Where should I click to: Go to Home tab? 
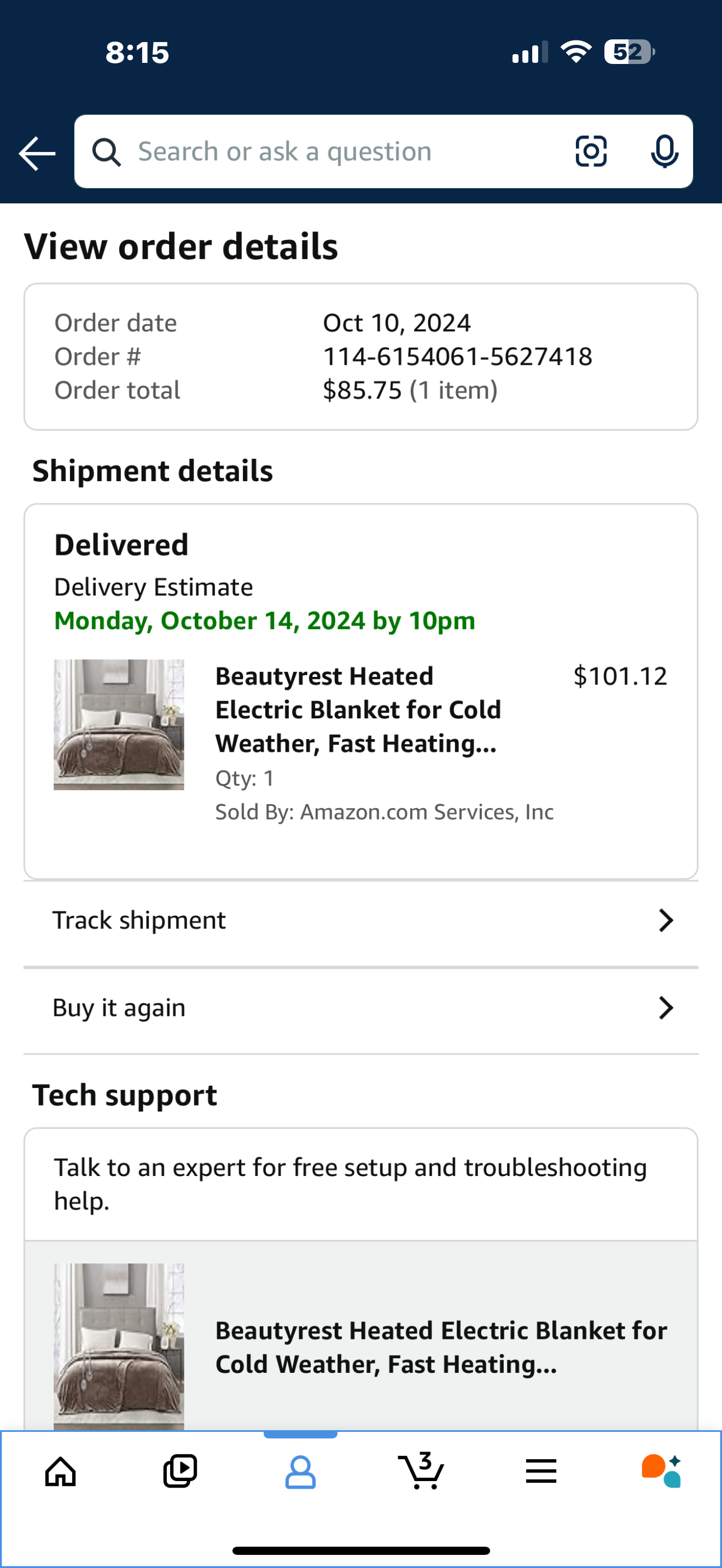coord(61,1472)
